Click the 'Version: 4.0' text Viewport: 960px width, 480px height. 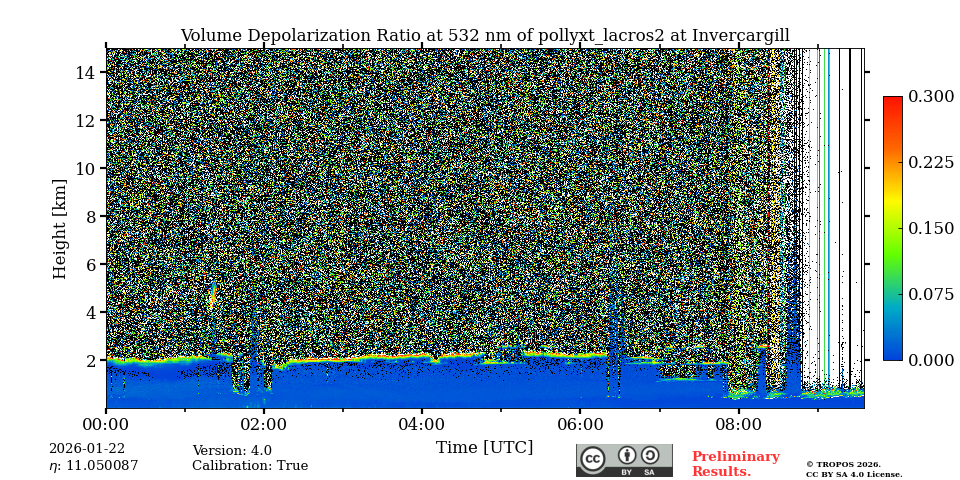(232, 451)
